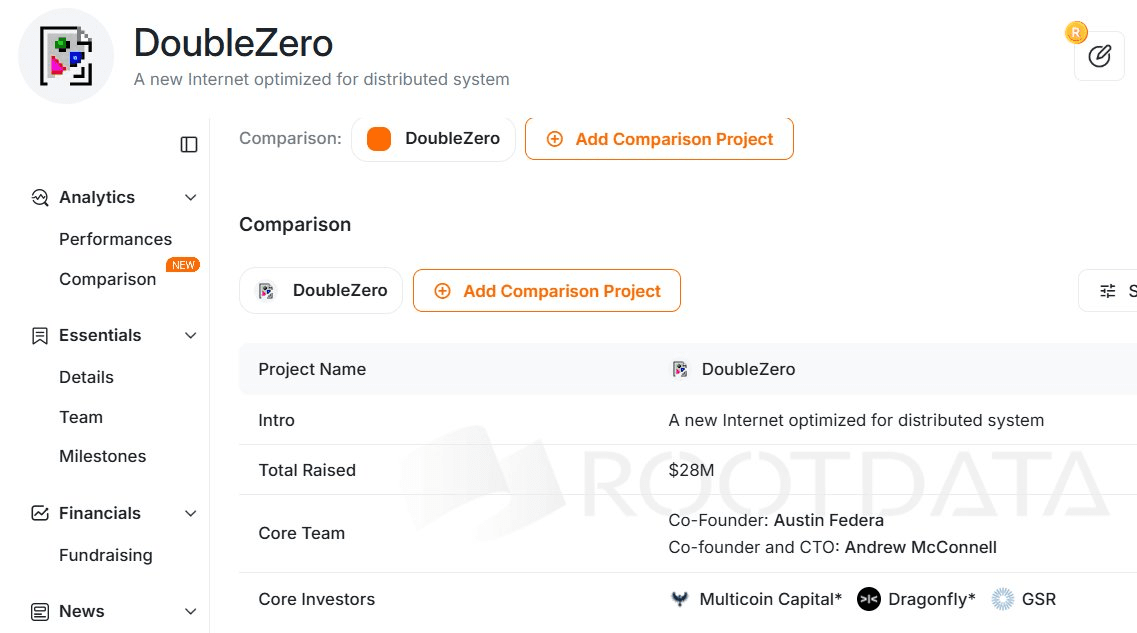This screenshot has height=633, width=1137.
Task: Click the News icon in sidebar
Action: [x=40, y=611]
